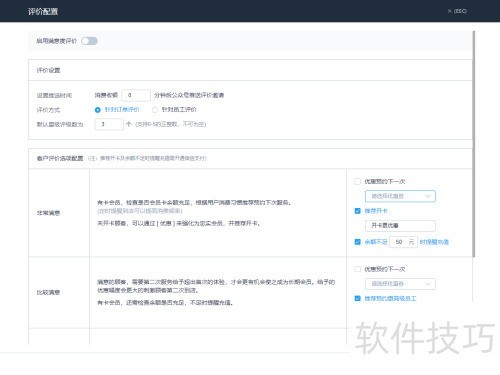Check 优惠预约下一次 in the 非常满意 row
500x375 pixels.
[x=358, y=182]
